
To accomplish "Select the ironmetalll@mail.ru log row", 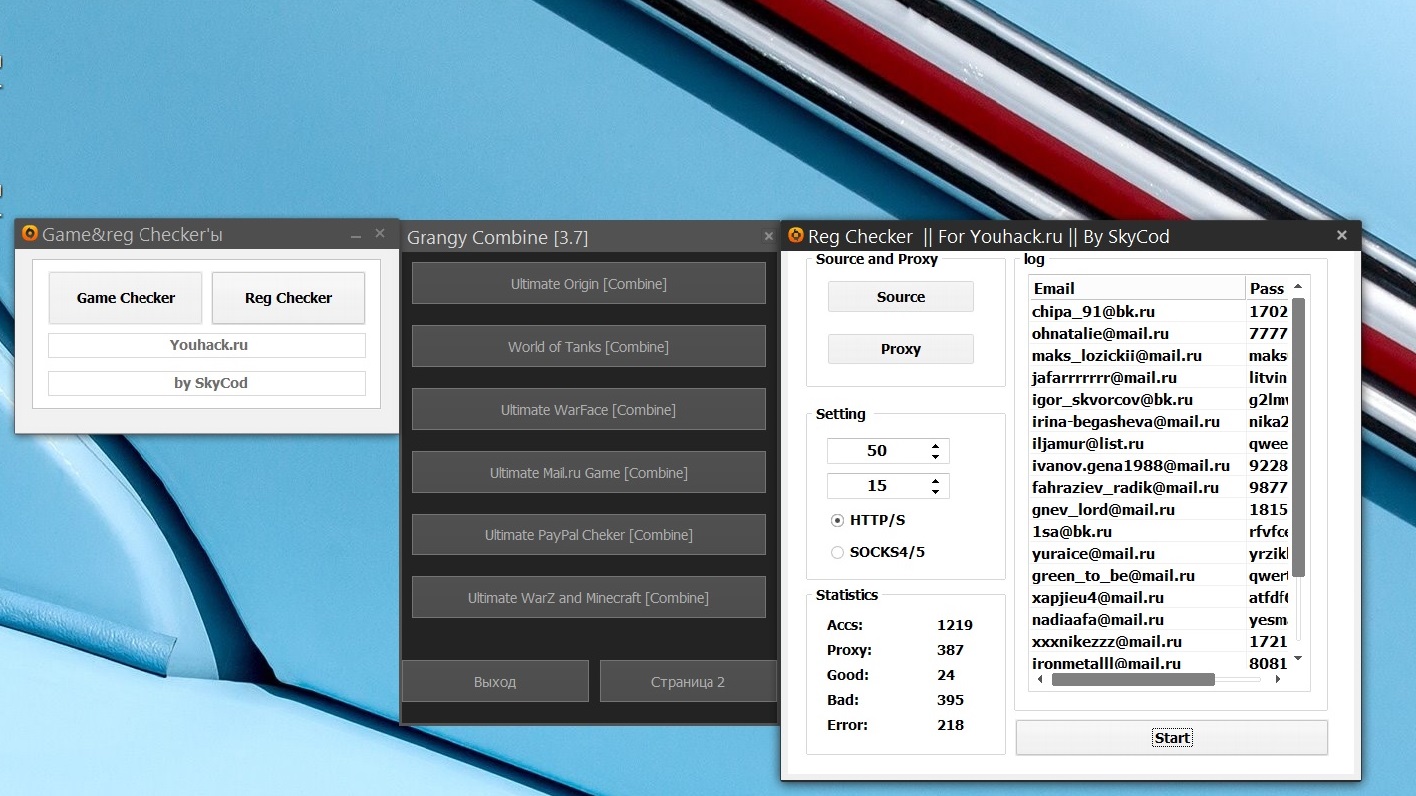I will coord(1160,663).
